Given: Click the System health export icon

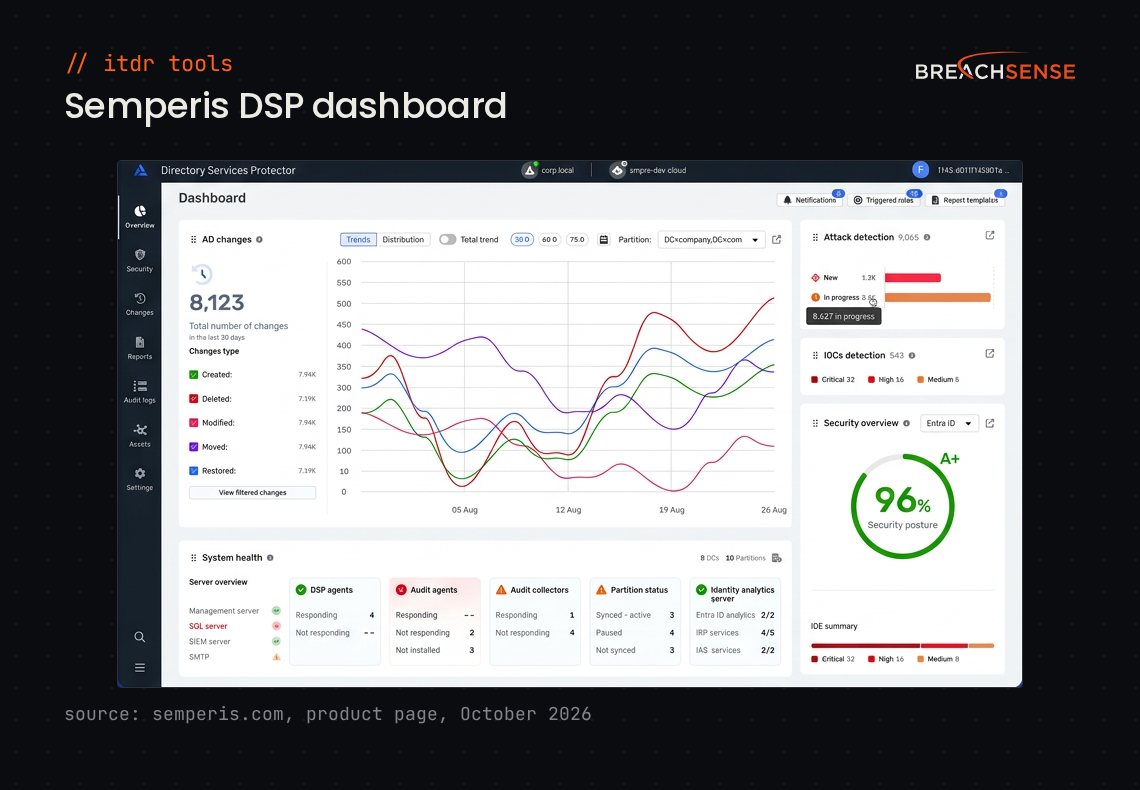Looking at the screenshot, I should point(776,558).
